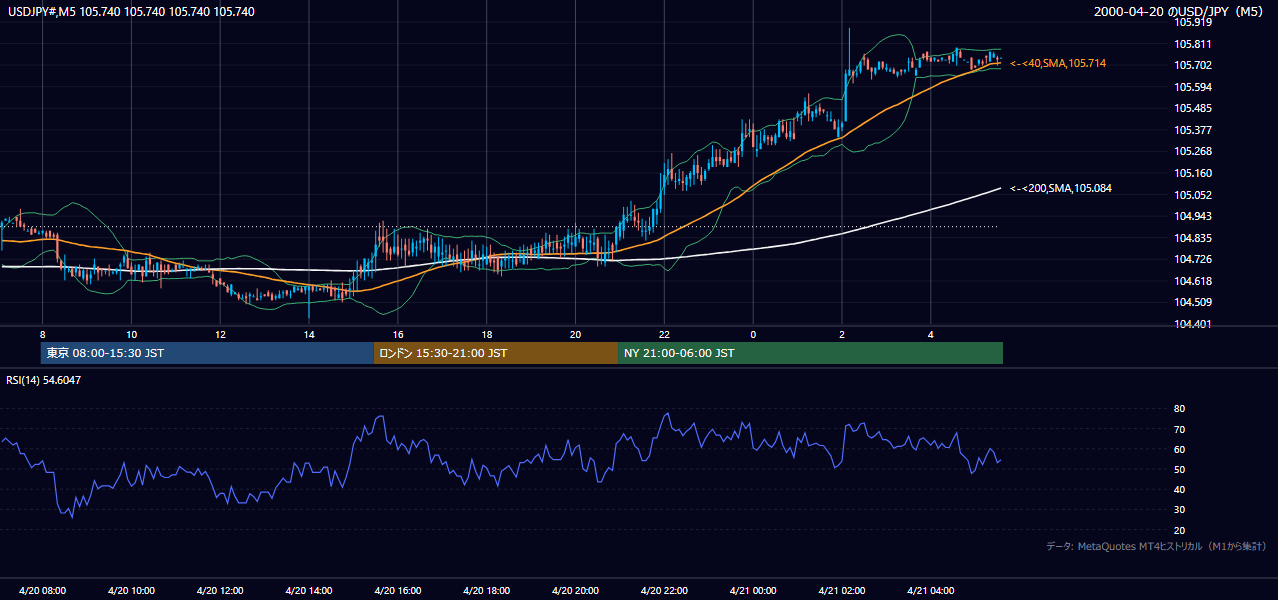
Task: Click the 4/21 00:00 date label
Action: point(753,590)
